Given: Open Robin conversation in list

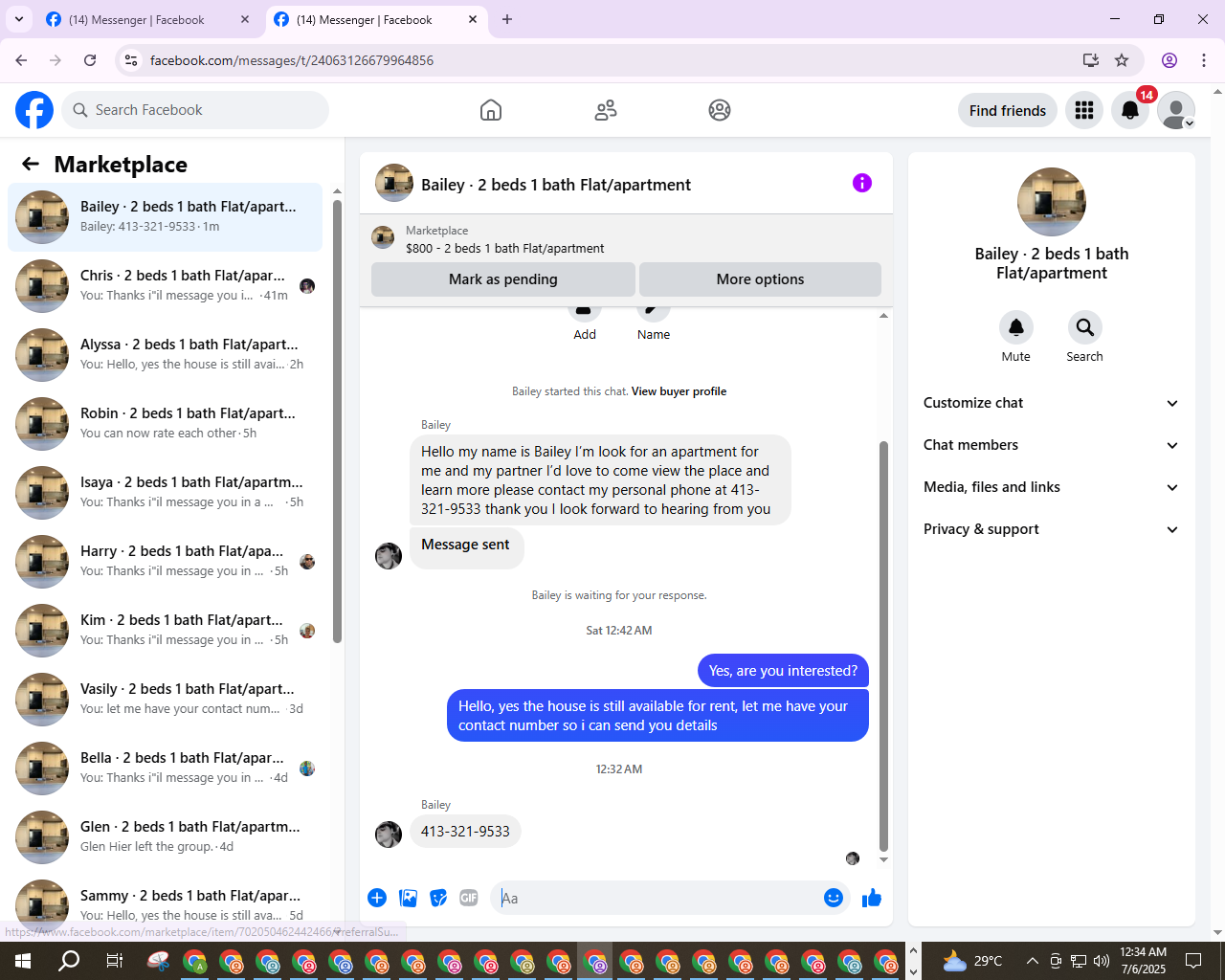Looking at the screenshot, I should coord(165,424).
